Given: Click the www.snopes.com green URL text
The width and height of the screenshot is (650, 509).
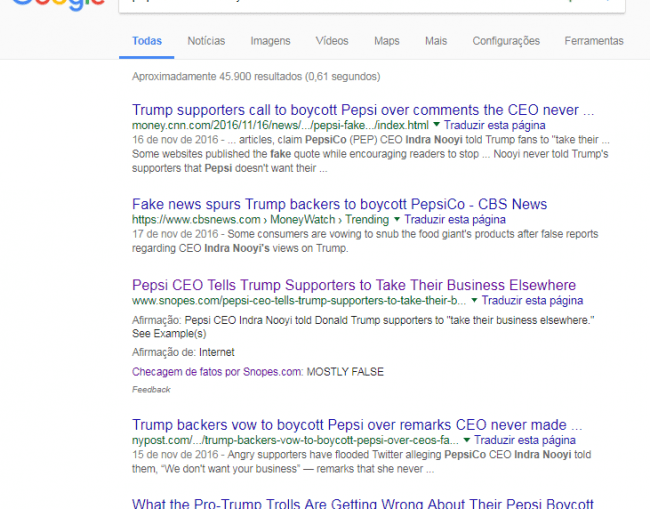Looking at the screenshot, I should point(299,301).
